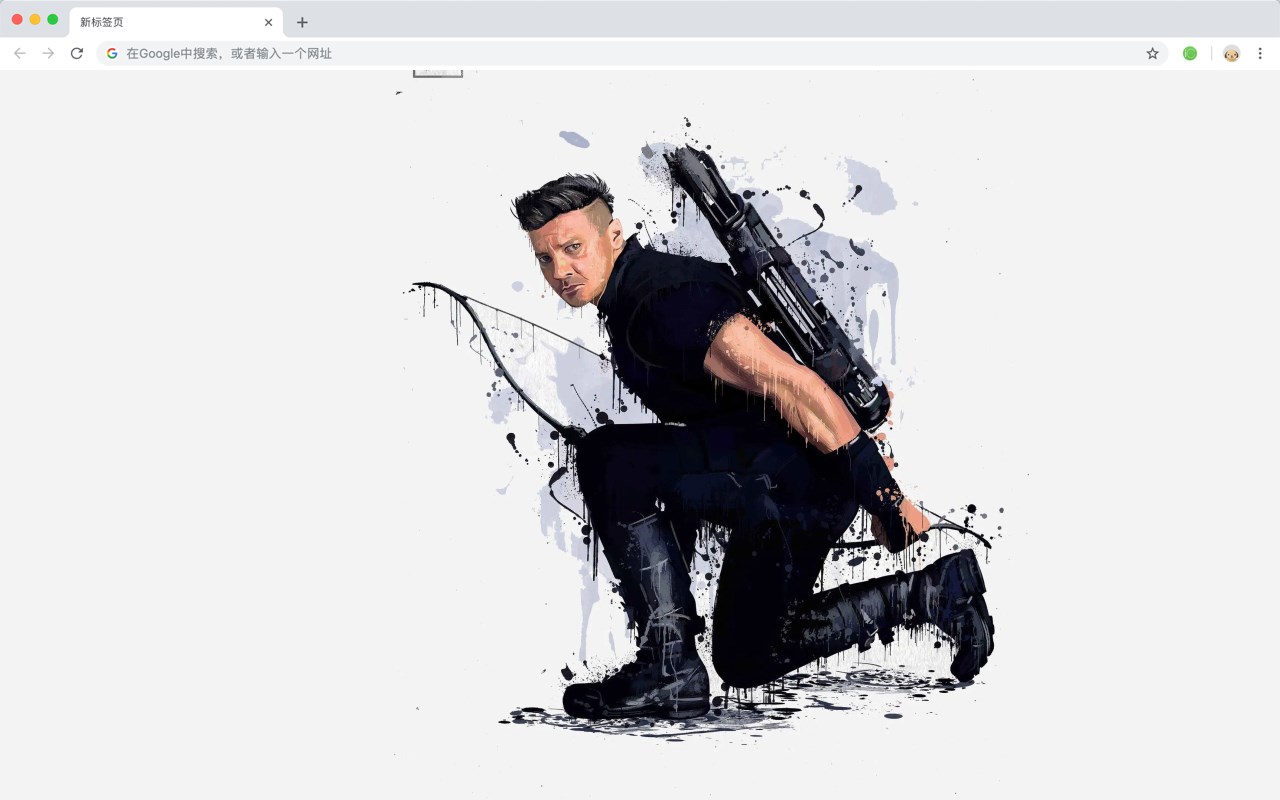Image resolution: width=1280 pixels, height=800 pixels.
Task: Open the profile avatar menu
Action: tap(1231, 53)
